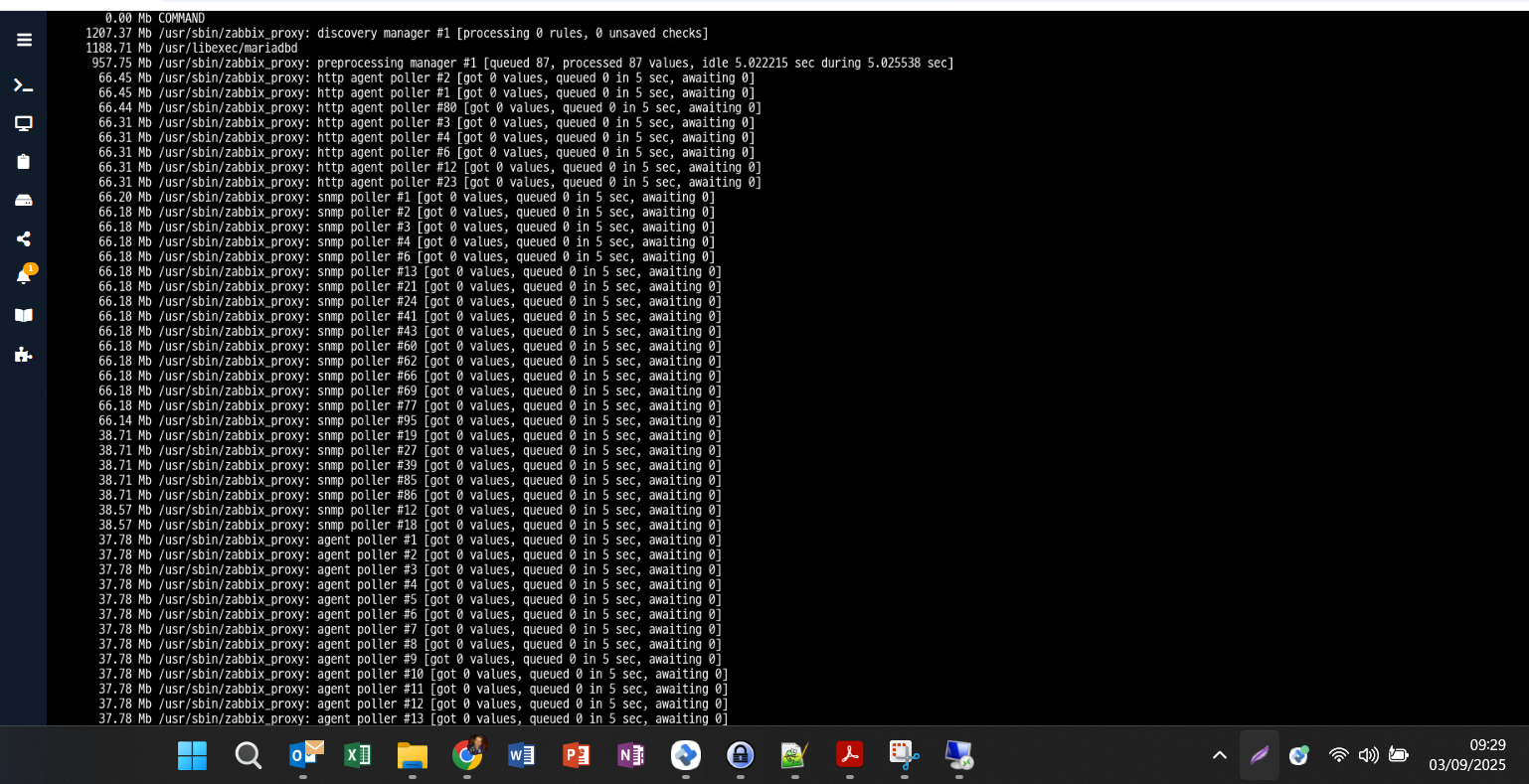Click the 1188.71 Mb memory value
1529x784 pixels.
[118, 48]
